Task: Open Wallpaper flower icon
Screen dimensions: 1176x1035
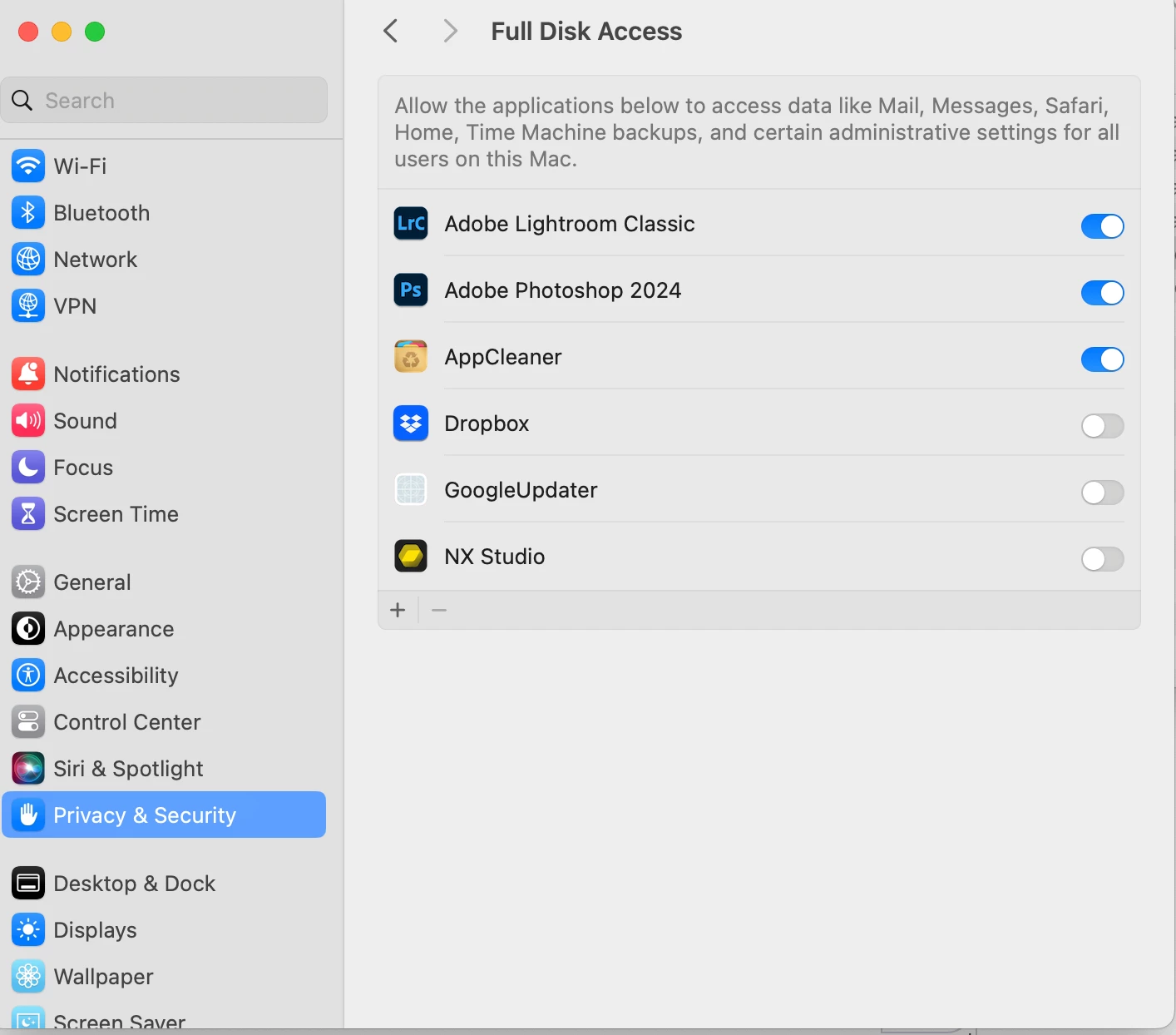Action: [28, 977]
